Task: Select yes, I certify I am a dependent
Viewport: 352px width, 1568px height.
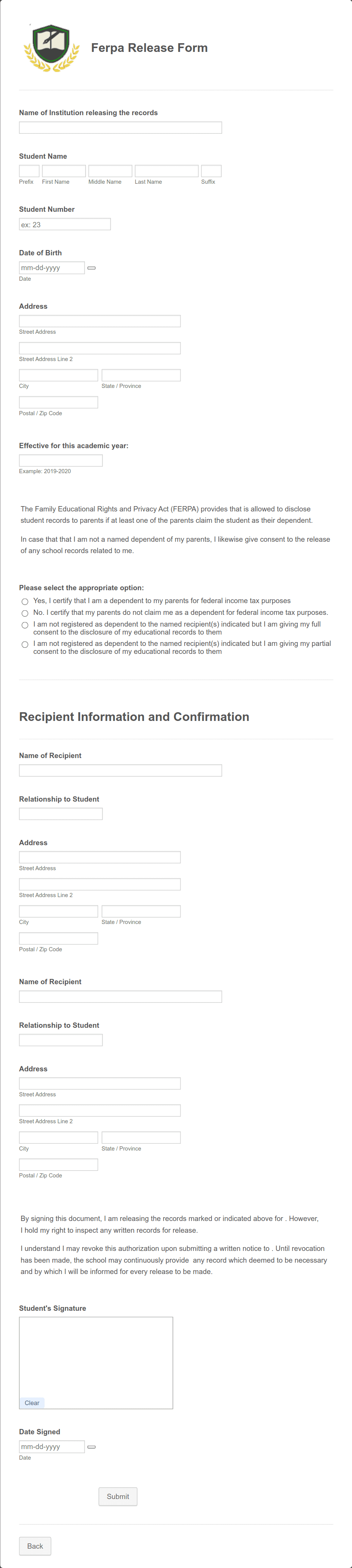Action: (24, 601)
